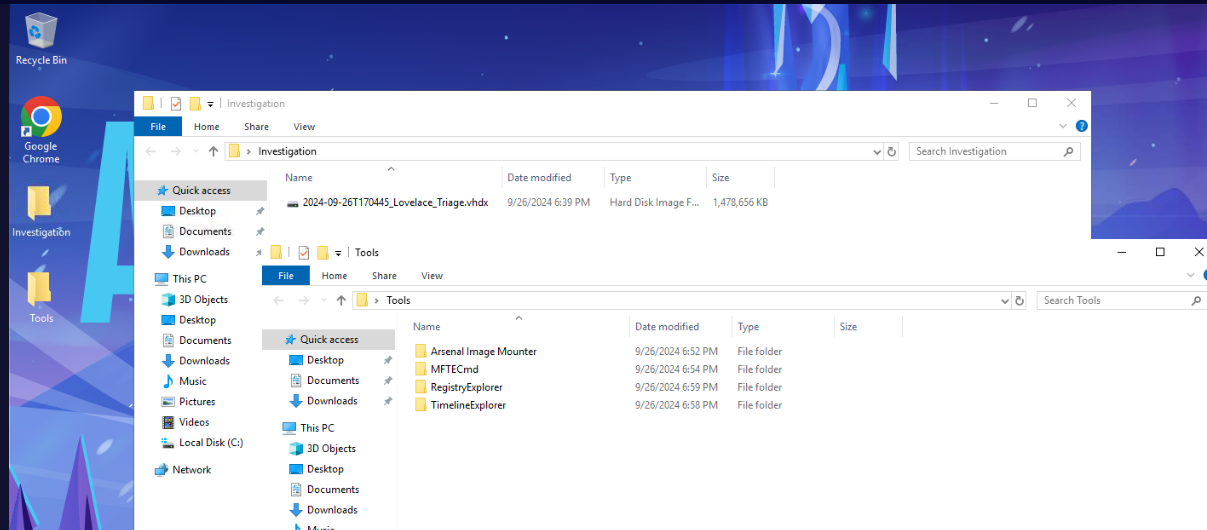
Task: Open the File menu in Tools window
Action: point(286,276)
